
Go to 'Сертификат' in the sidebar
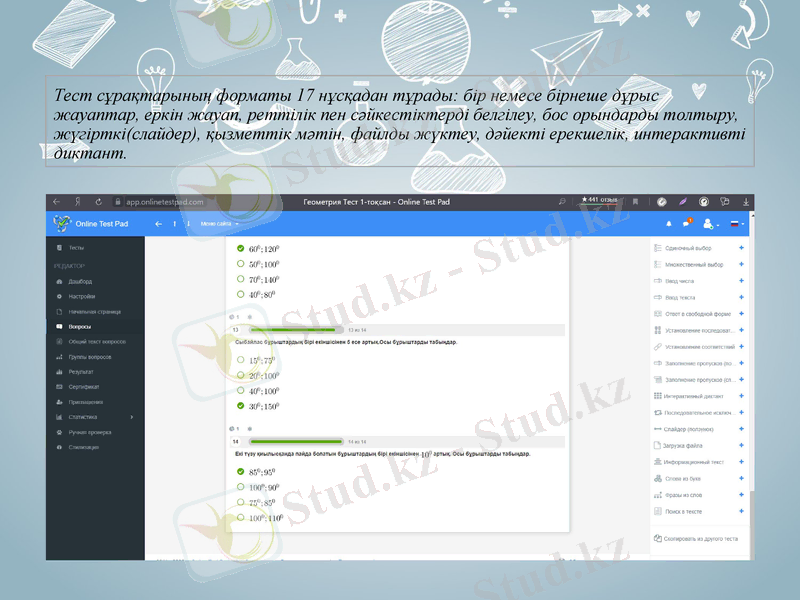pos(83,386)
